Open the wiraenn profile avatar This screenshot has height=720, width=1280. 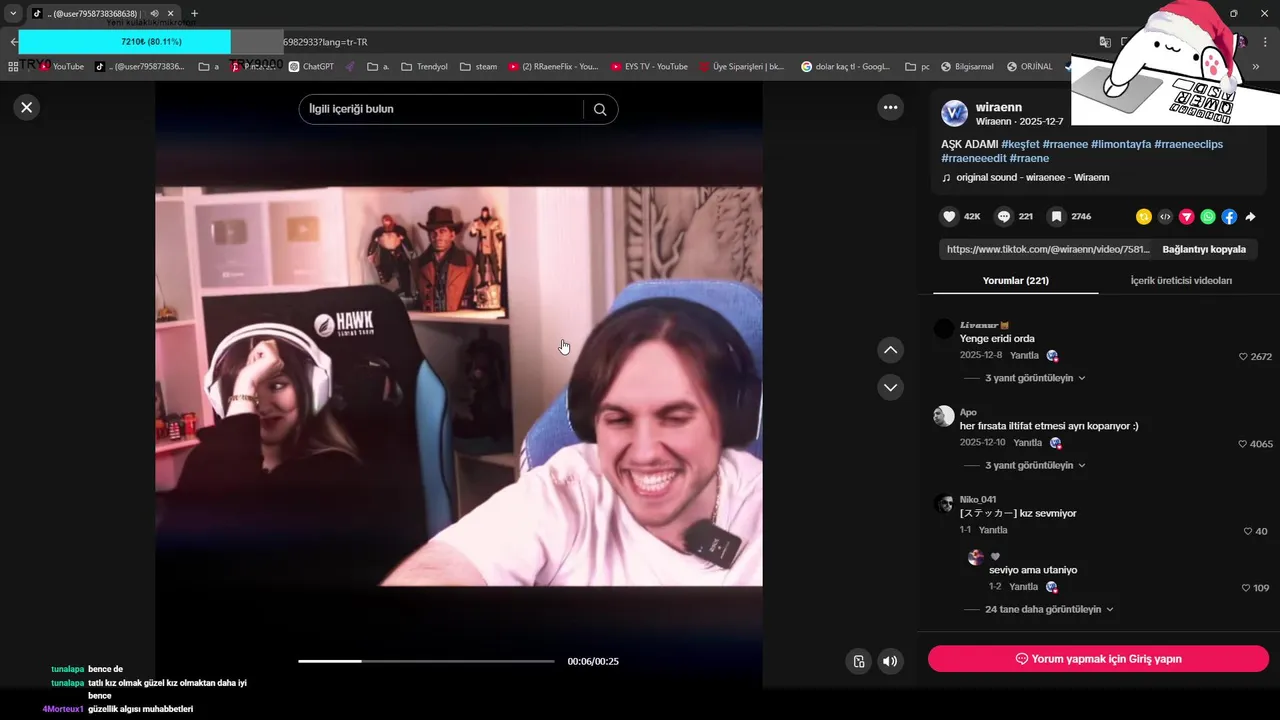coord(955,113)
